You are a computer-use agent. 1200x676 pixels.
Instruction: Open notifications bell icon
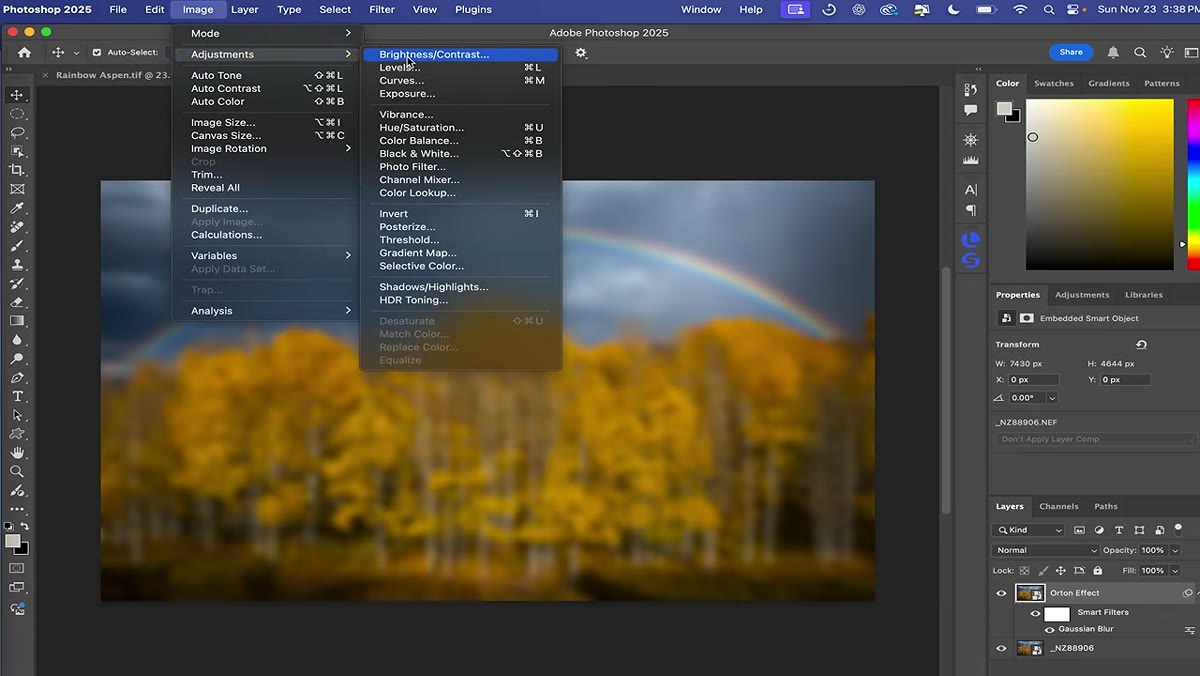pos(1113,52)
